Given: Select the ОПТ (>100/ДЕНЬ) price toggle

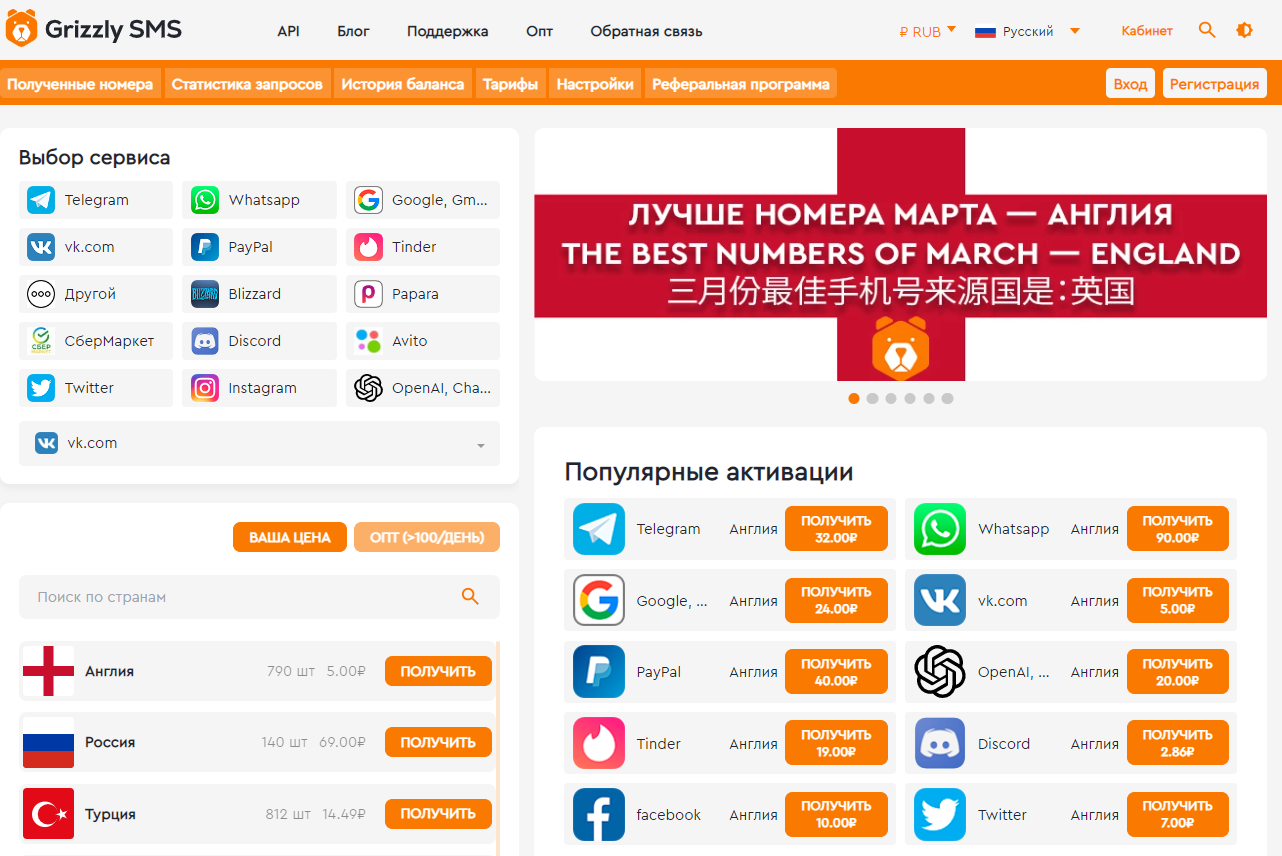Looking at the screenshot, I should pyautogui.click(x=427, y=537).
